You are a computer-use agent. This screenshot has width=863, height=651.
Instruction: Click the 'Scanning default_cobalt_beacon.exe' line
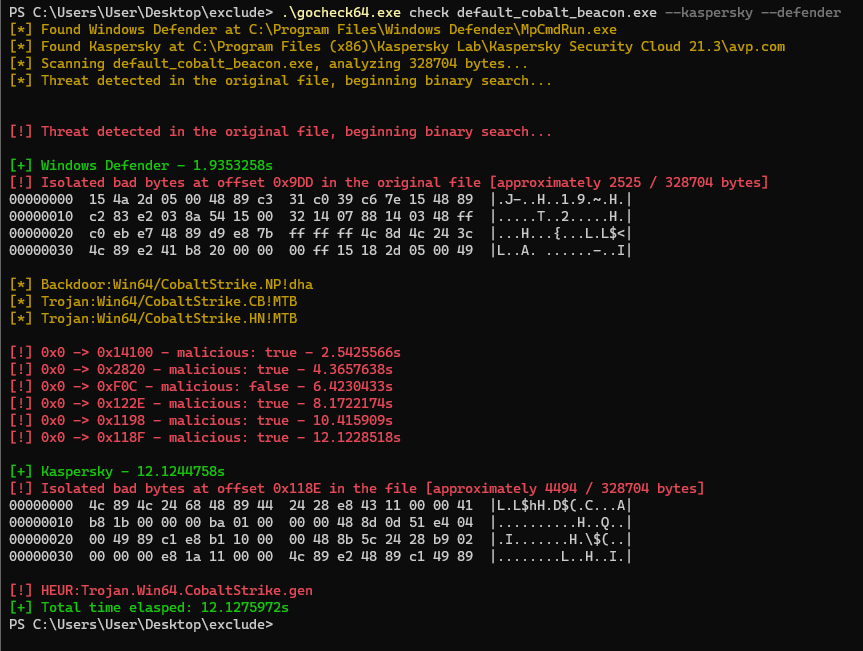(268, 64)
